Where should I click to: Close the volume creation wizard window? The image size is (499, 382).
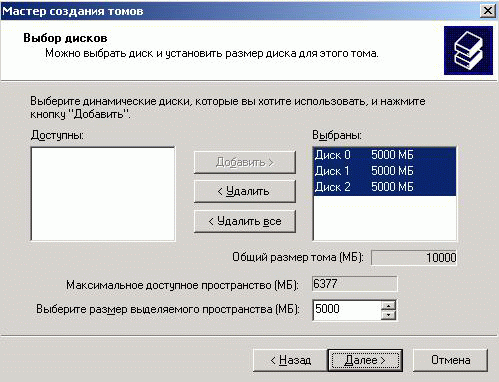tap(487, 11)
